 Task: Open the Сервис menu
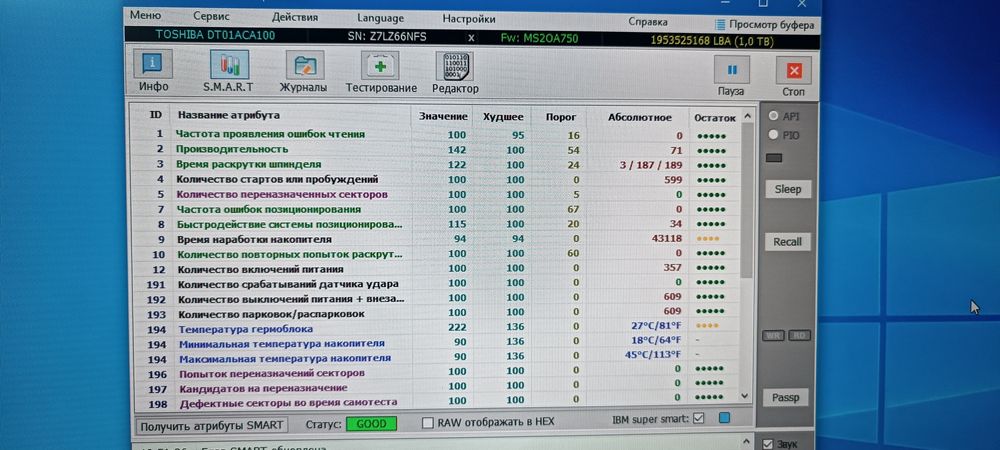pyautogui.click(x=212, y=16)
